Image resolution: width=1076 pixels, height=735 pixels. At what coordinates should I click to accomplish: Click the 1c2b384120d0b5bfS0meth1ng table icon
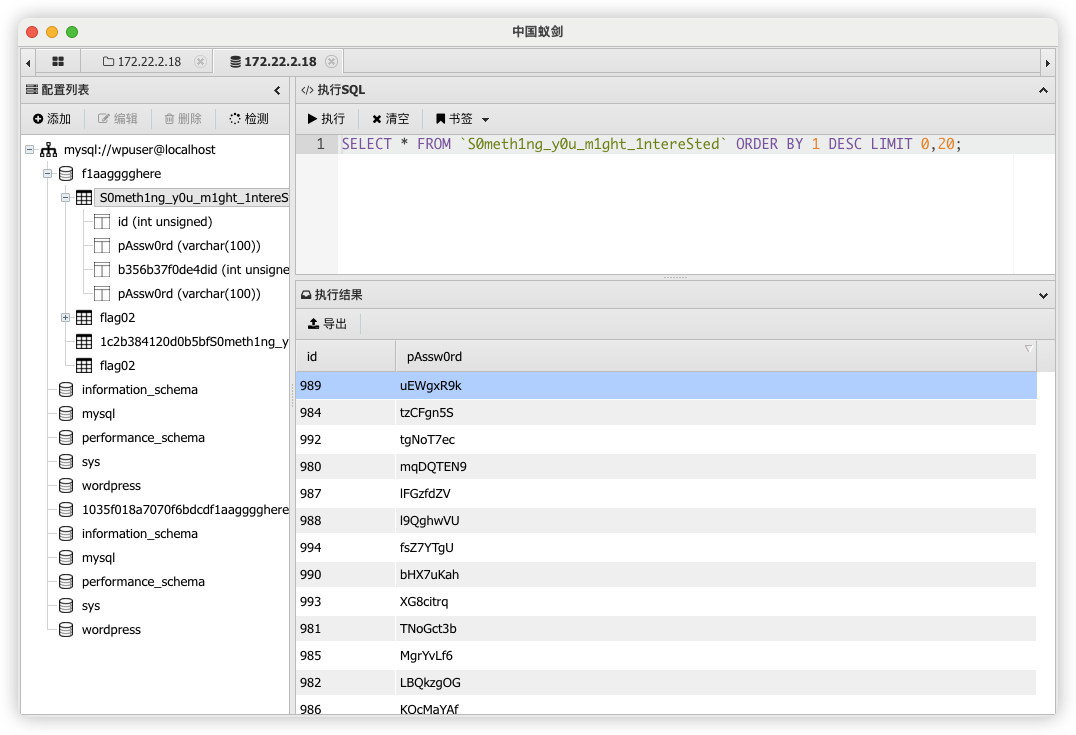tap(84, 342)
